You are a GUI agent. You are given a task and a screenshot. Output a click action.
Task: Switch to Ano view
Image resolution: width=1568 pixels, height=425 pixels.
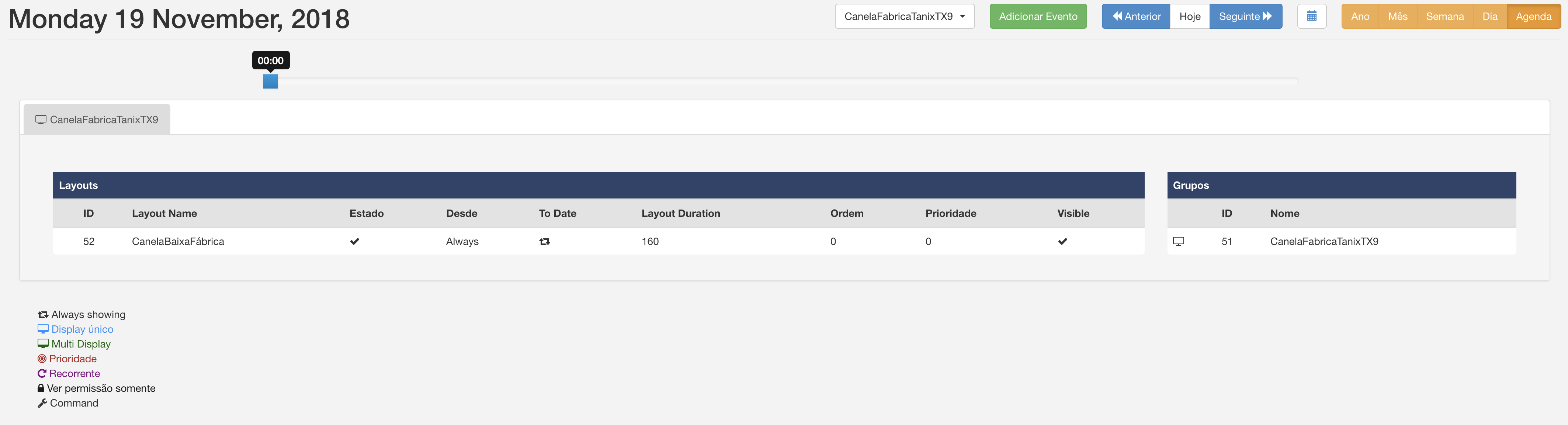[1360, 17]
